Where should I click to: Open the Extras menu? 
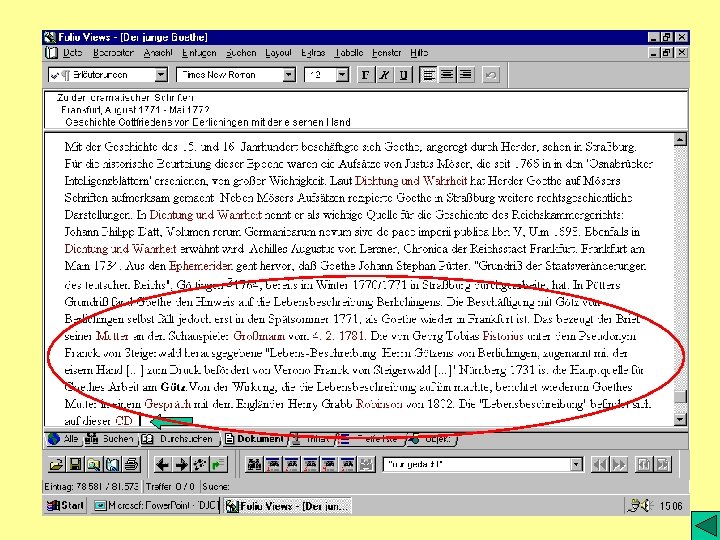(x=313, y=53)
